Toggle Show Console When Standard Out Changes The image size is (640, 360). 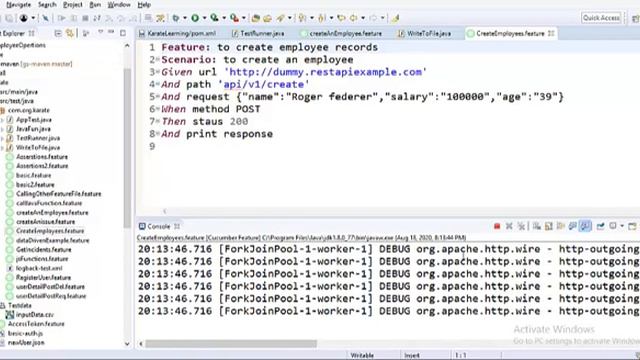[x=573, y=226]
